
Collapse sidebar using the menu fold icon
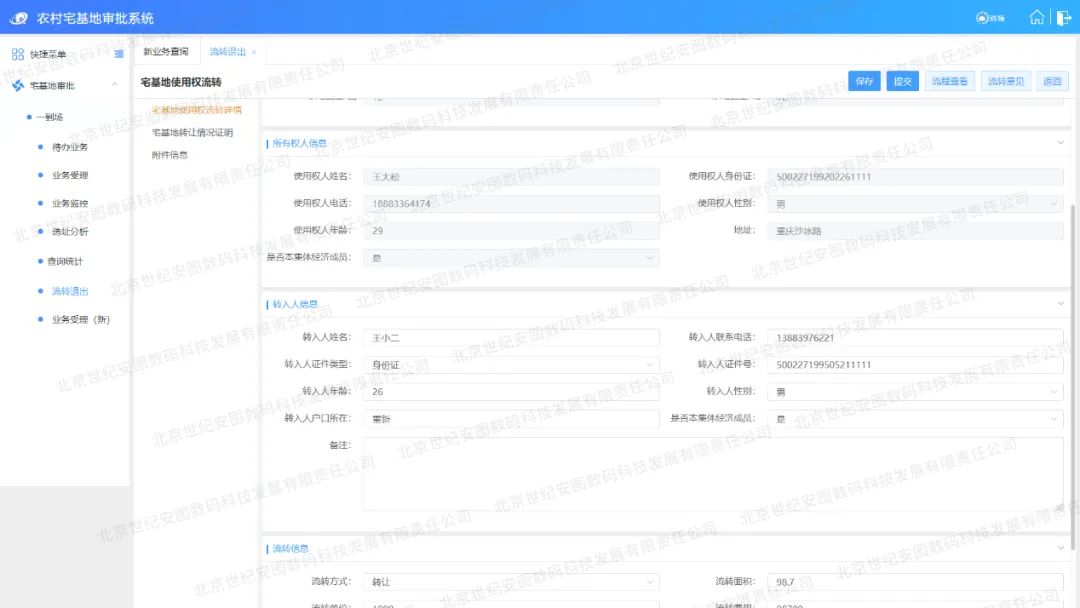click(119, 54)
